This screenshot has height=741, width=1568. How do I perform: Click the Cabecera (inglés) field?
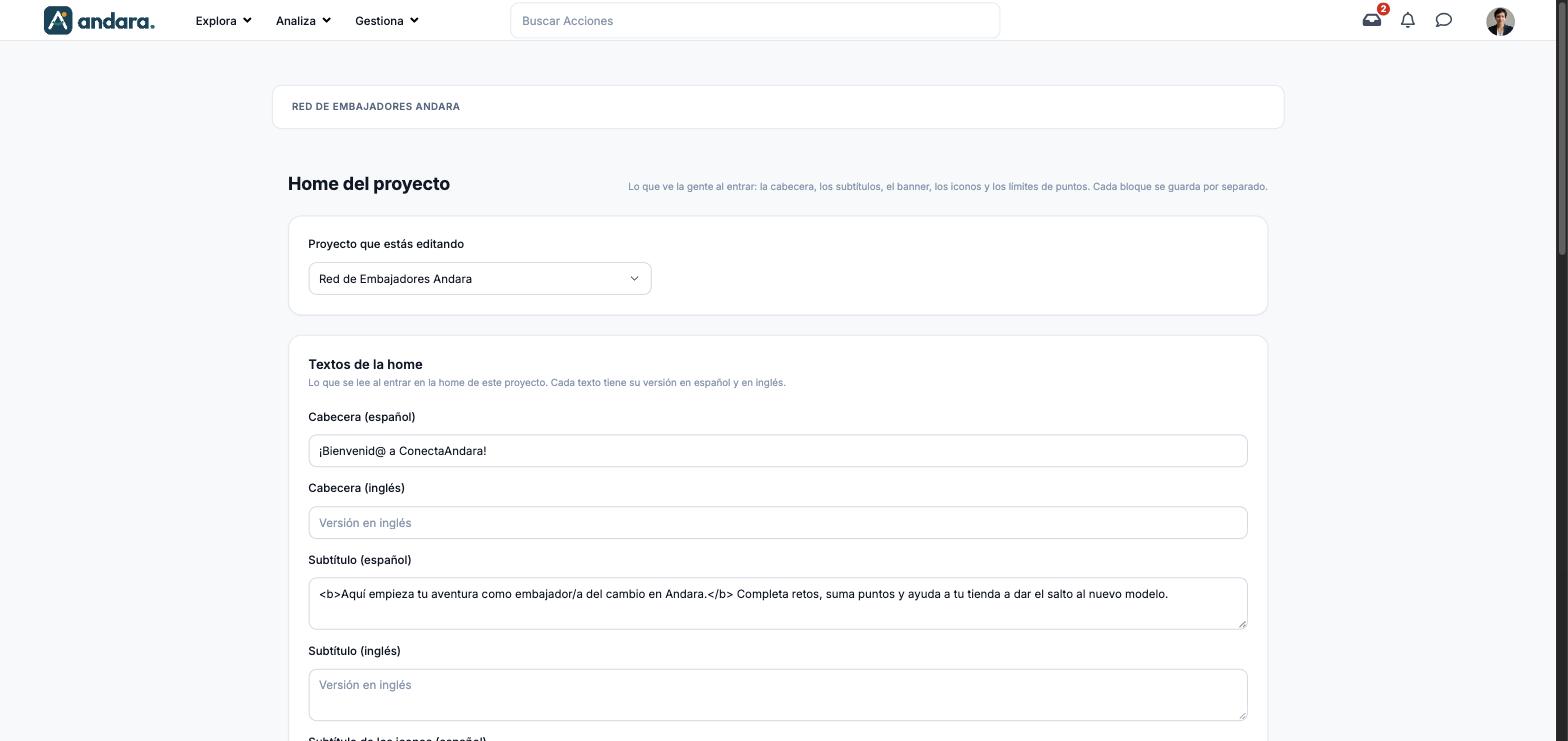(x=778, y=523)
